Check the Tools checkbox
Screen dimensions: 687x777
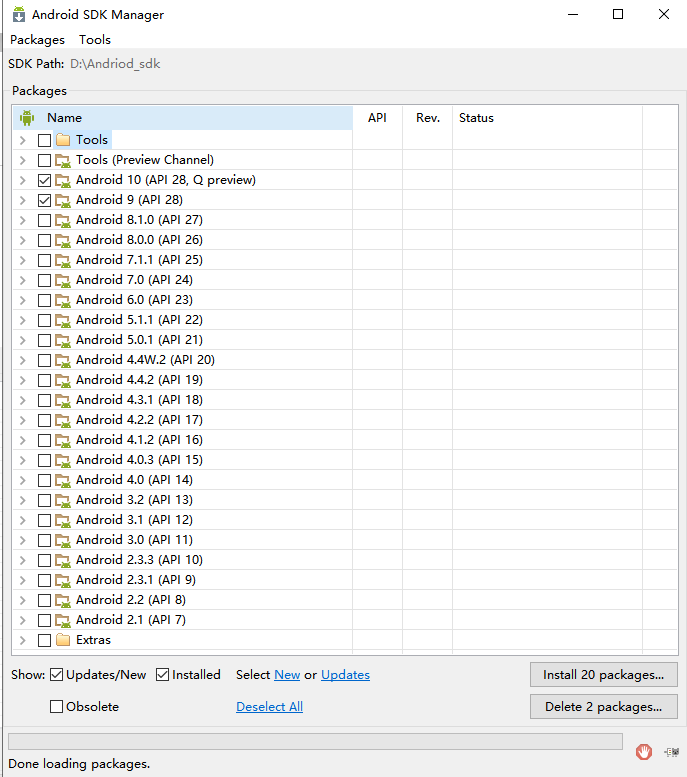(x=44, y=140)
